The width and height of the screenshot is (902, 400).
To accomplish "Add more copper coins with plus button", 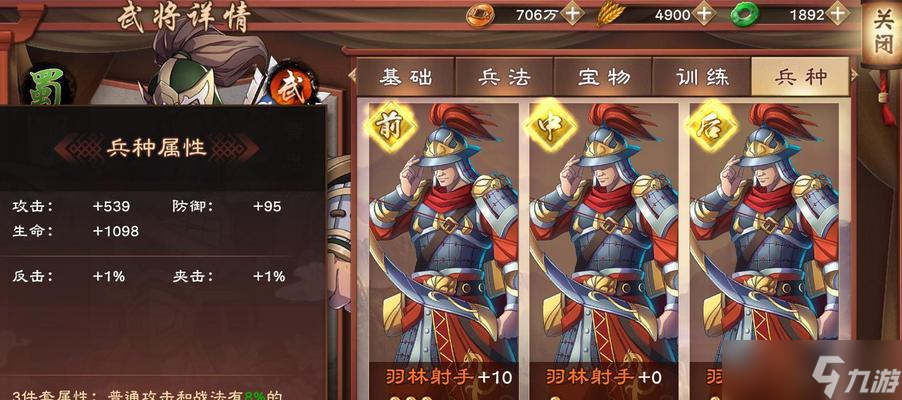I will pyautogui.click(x=572, y=14).
